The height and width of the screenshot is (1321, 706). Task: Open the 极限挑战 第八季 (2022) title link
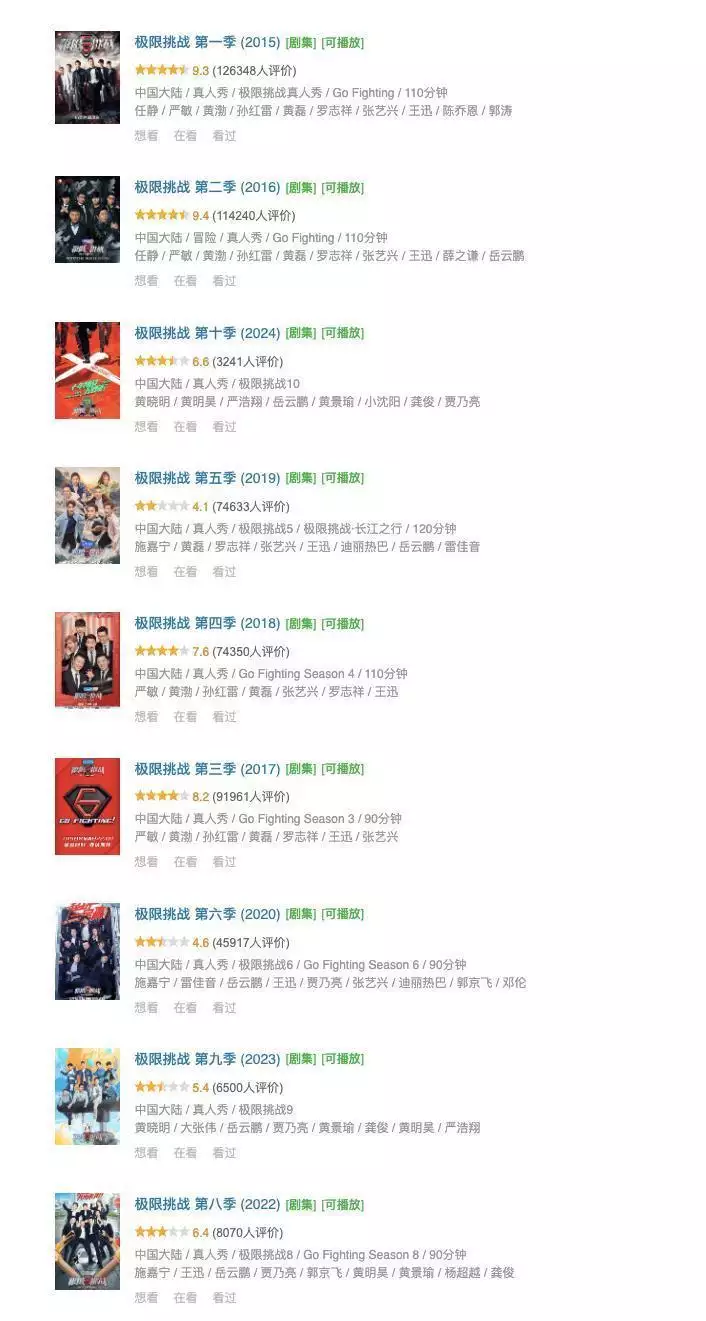coord(208,1204)
